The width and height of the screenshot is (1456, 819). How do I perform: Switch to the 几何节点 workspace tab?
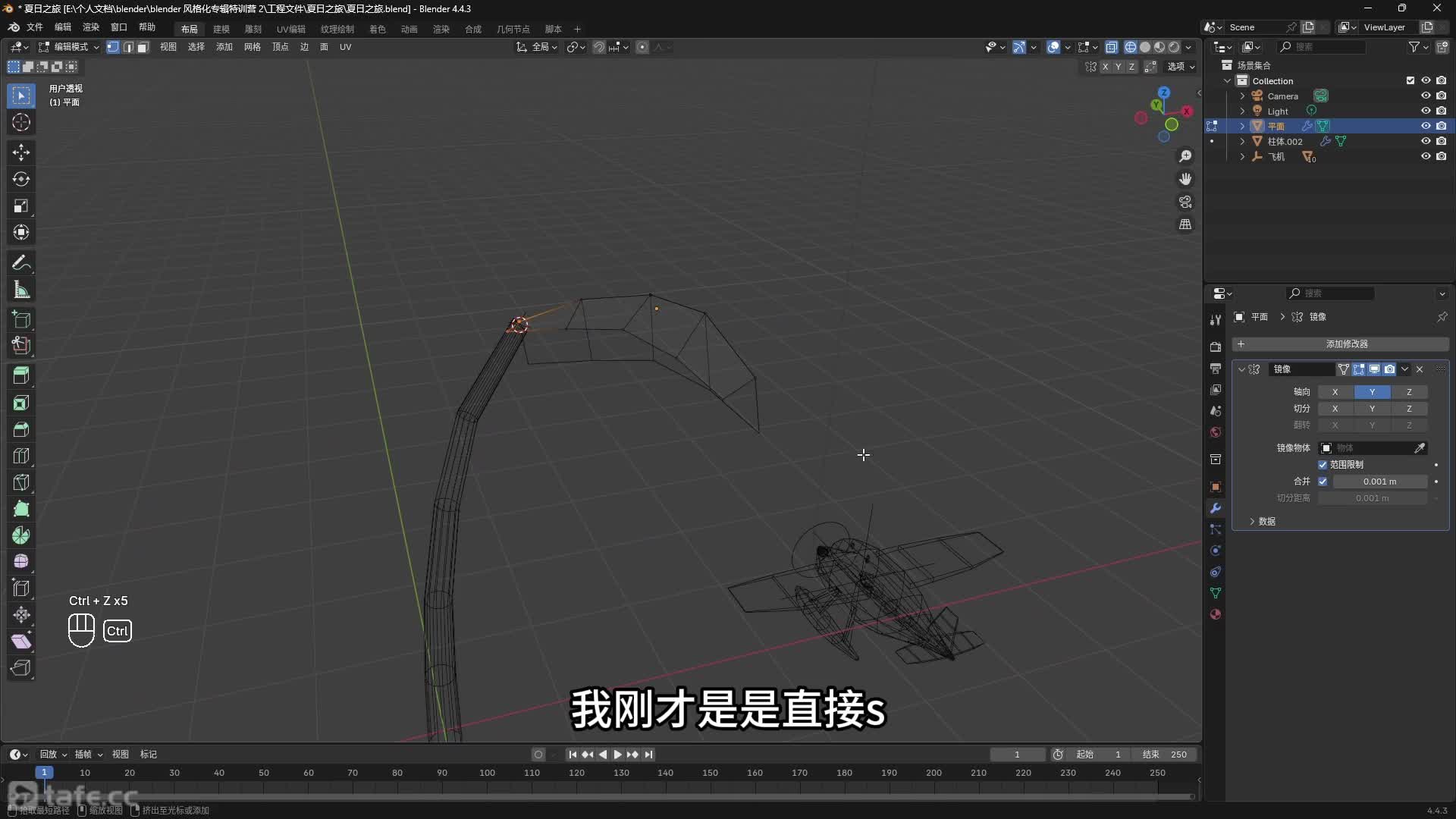click(x=513, y=30)
